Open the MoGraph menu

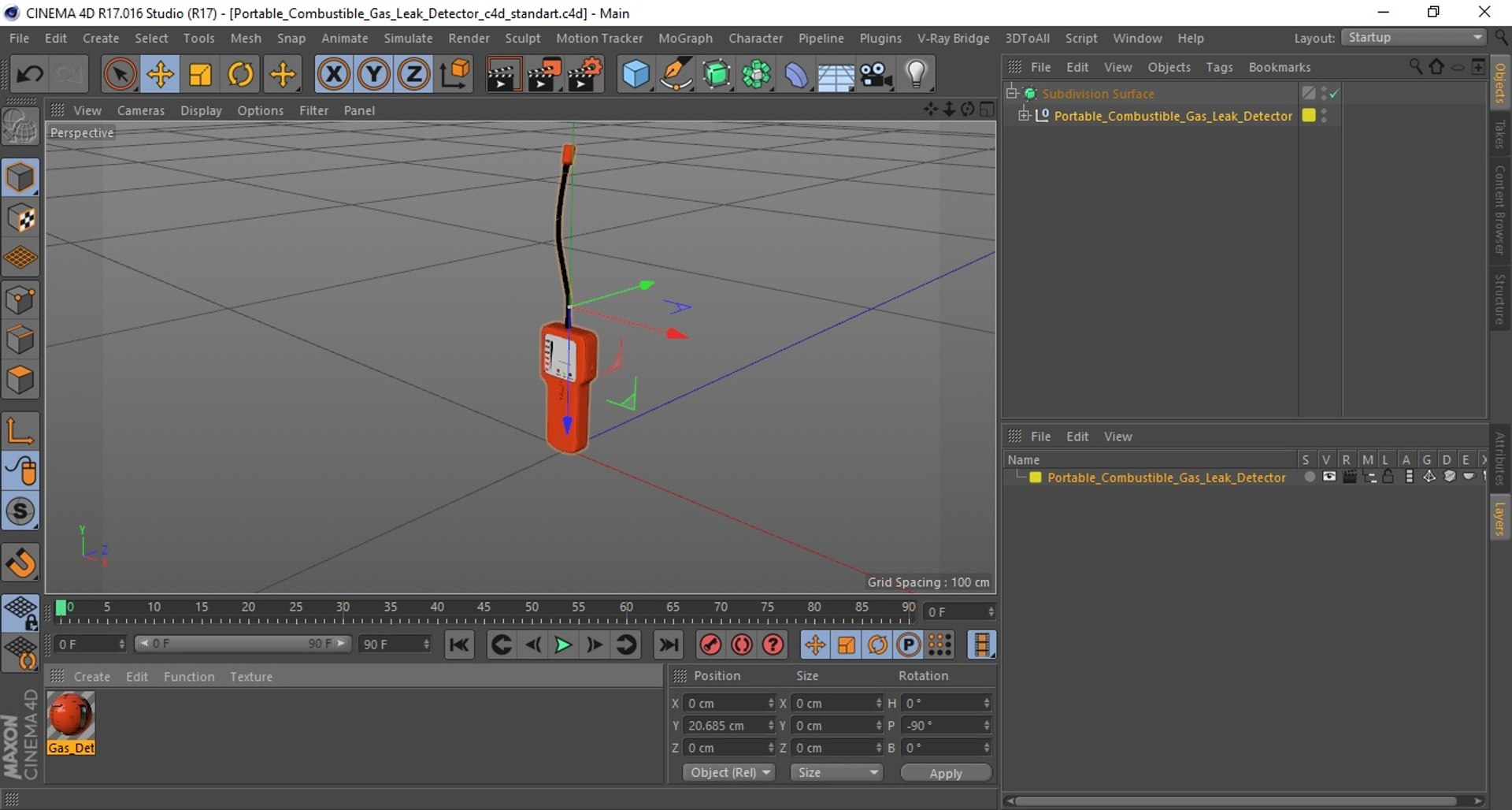tap(685, 39)
